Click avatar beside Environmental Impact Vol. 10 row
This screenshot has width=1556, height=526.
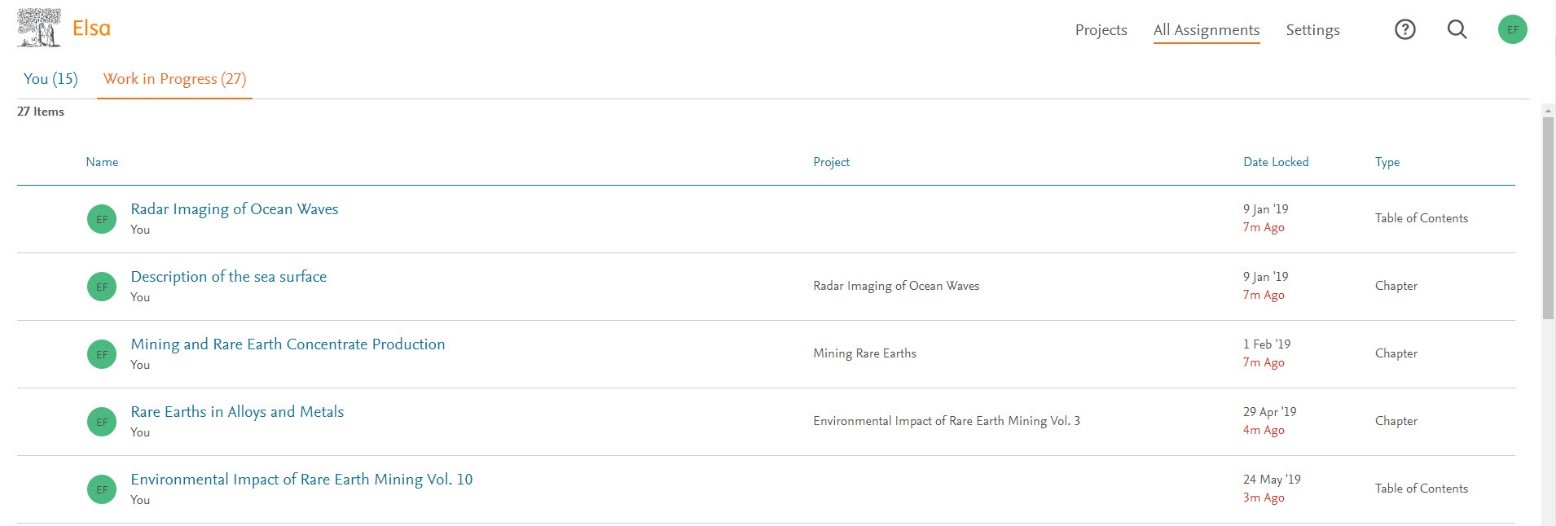101,489
